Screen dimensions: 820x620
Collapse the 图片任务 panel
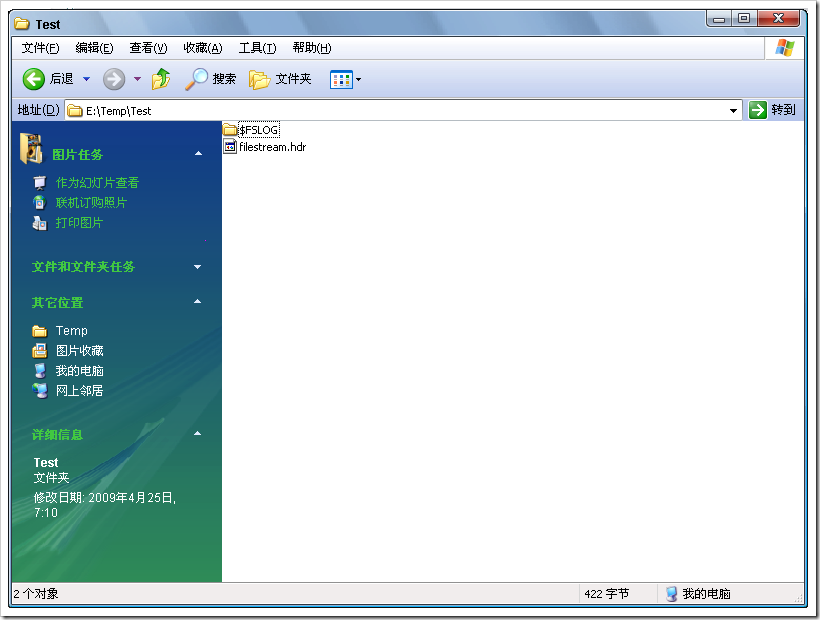tap(198, 153)
